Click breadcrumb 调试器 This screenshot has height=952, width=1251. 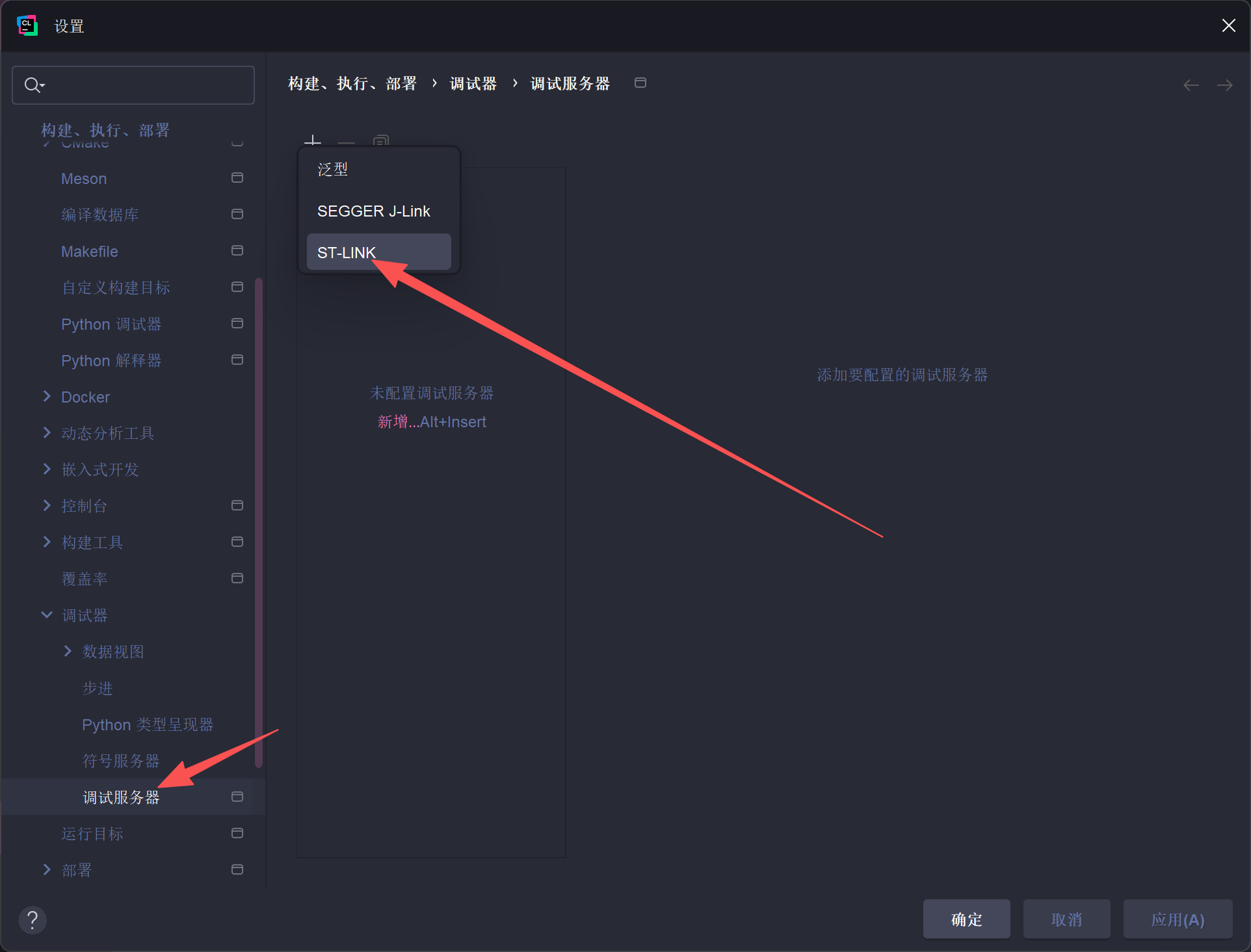(x=473, y=84)
